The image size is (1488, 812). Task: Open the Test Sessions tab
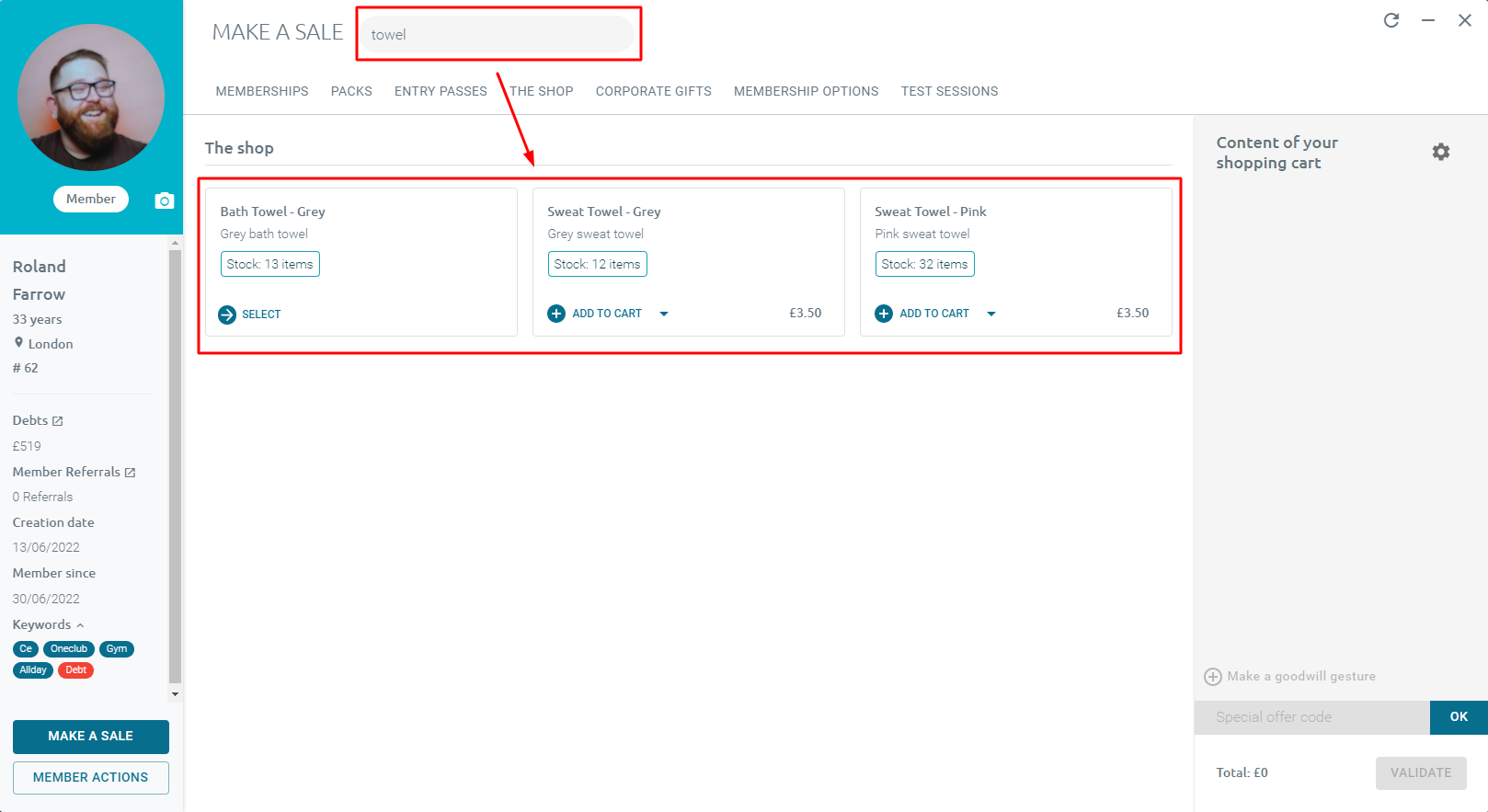click(950, 91)
